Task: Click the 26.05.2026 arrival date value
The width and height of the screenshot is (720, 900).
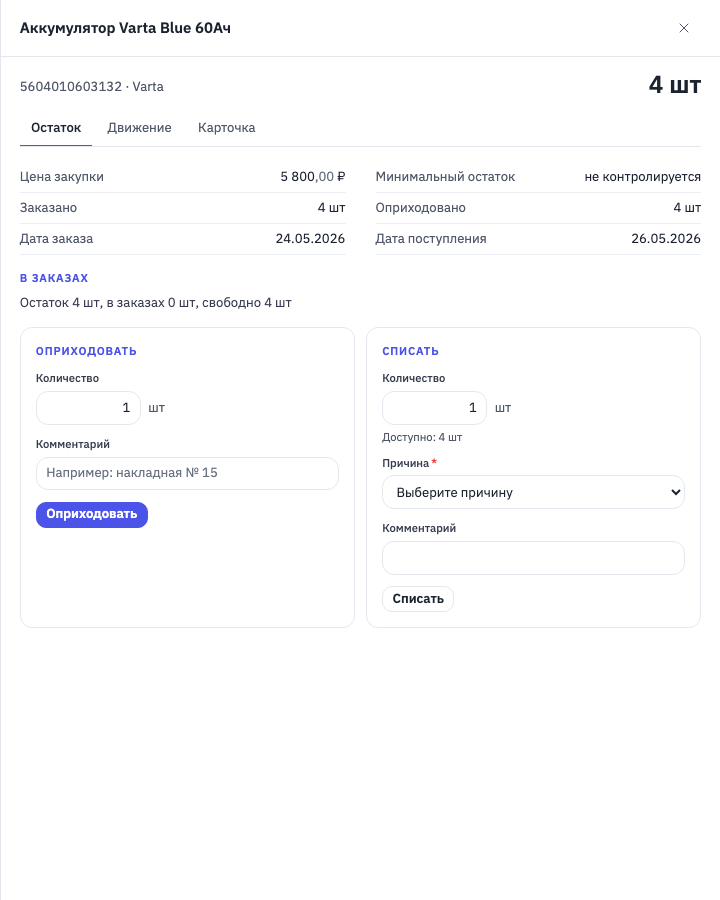Action: [665, 239]
